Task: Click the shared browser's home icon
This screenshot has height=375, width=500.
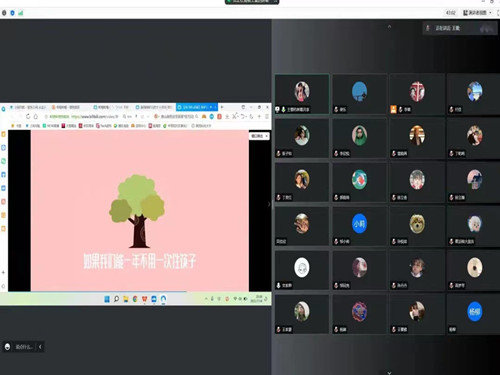Action: tap(36, 116)
